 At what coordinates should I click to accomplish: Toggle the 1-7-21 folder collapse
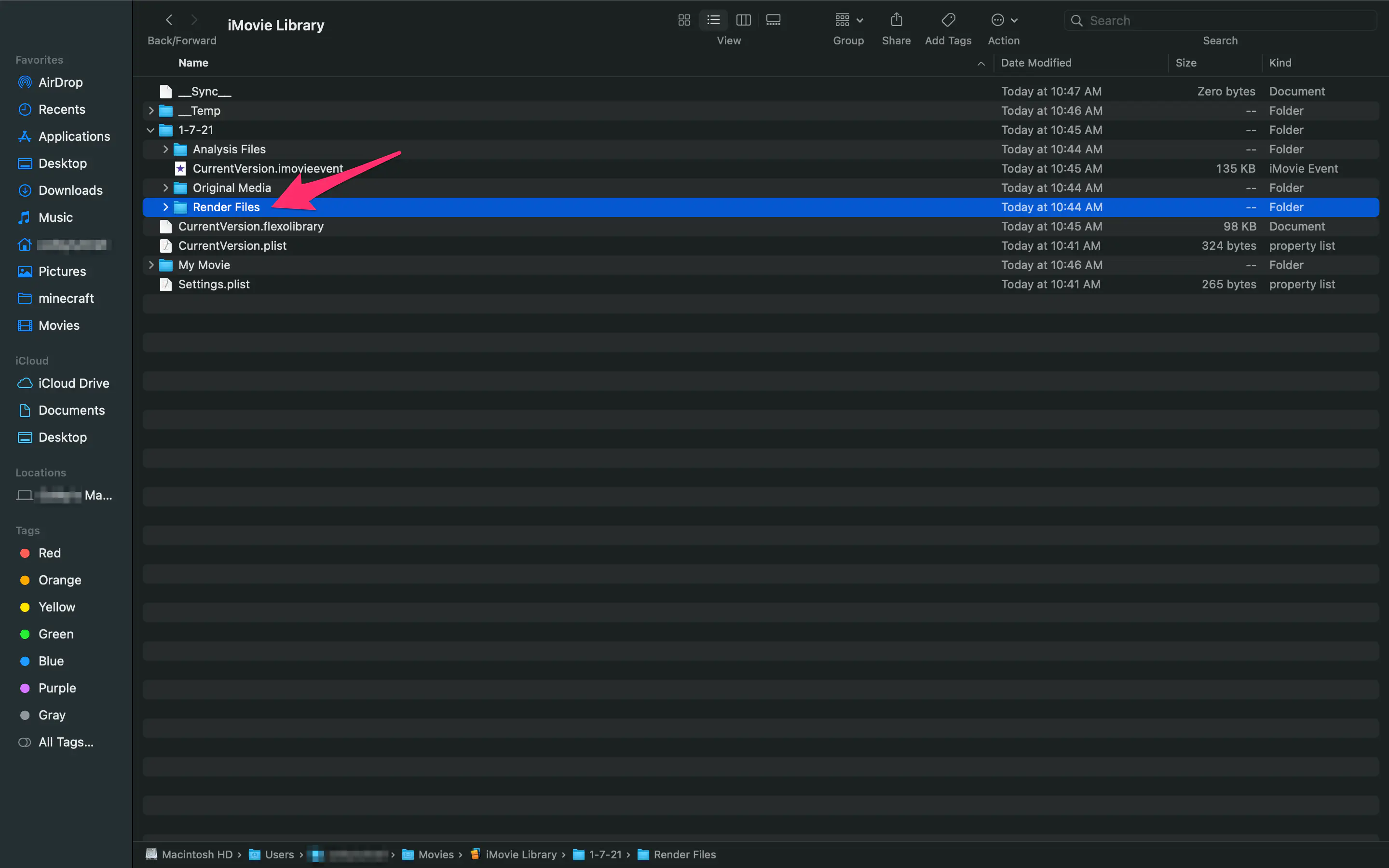[151, 130]
